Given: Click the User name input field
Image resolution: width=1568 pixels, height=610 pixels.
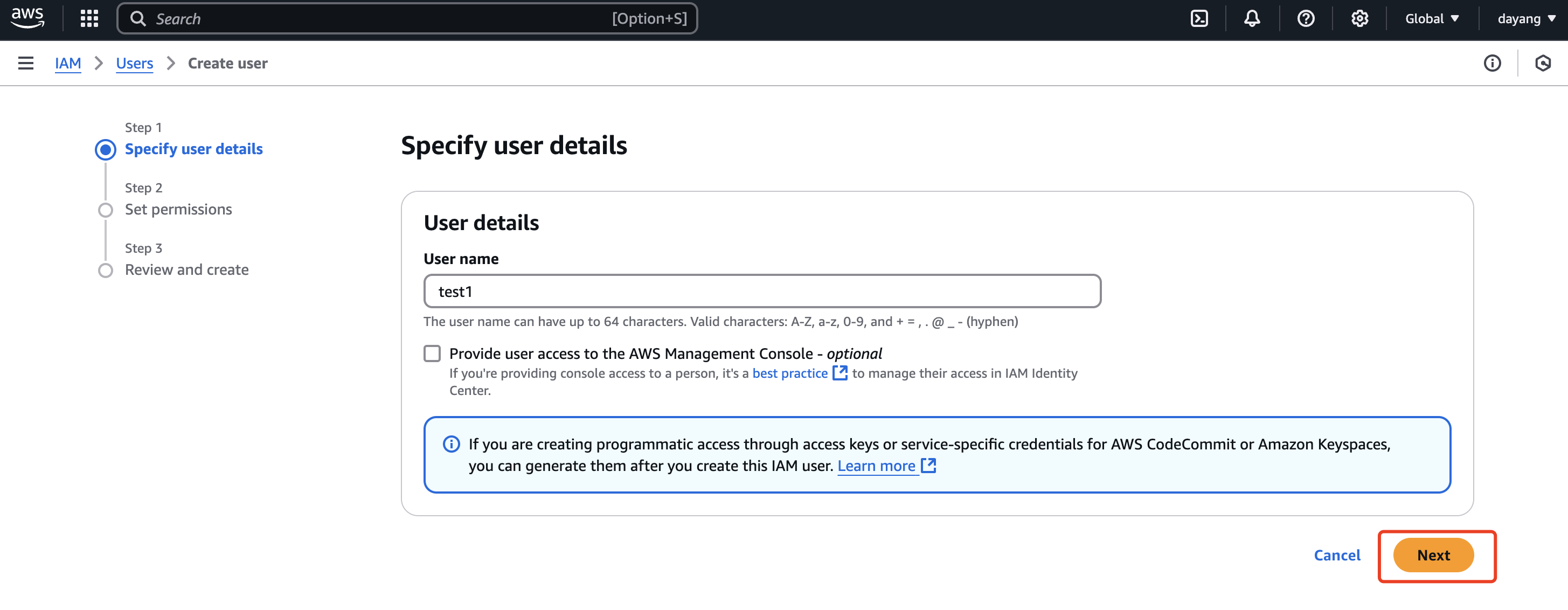Looking at the screenshot, I should [761, 292].
